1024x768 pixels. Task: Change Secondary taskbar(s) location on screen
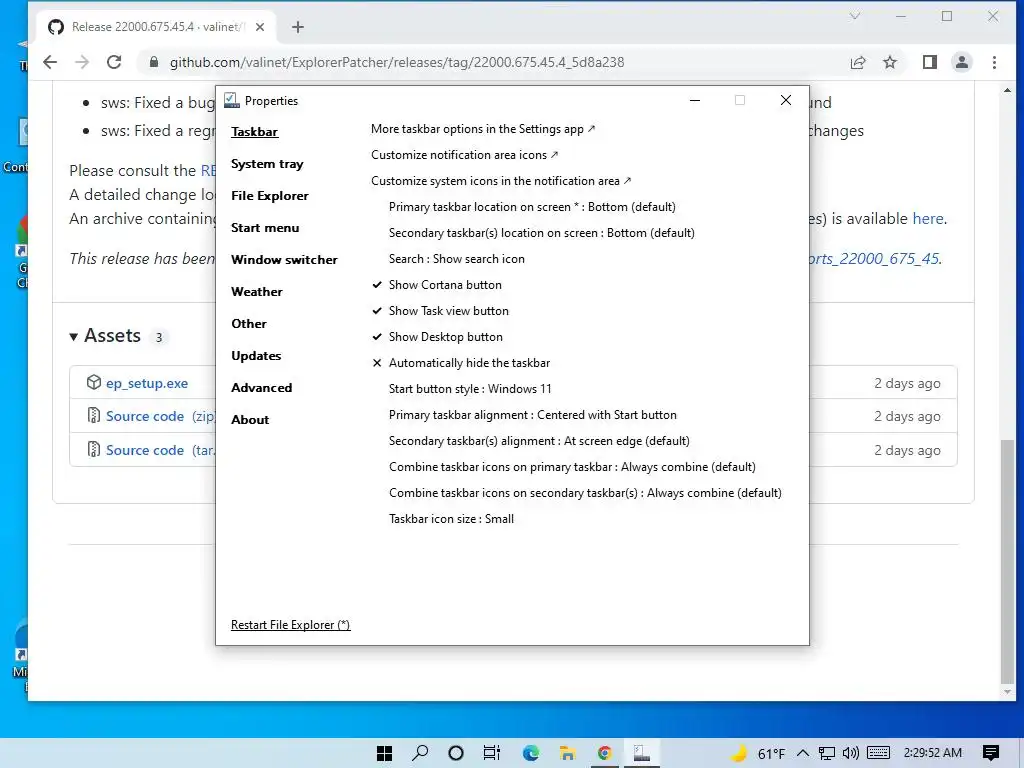click(541, 233)
